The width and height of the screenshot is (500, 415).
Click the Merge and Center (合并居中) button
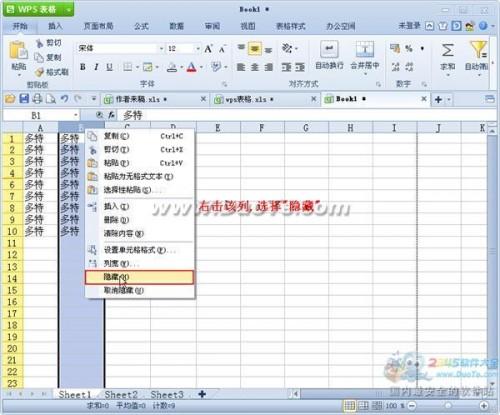[x=365, y=57]
